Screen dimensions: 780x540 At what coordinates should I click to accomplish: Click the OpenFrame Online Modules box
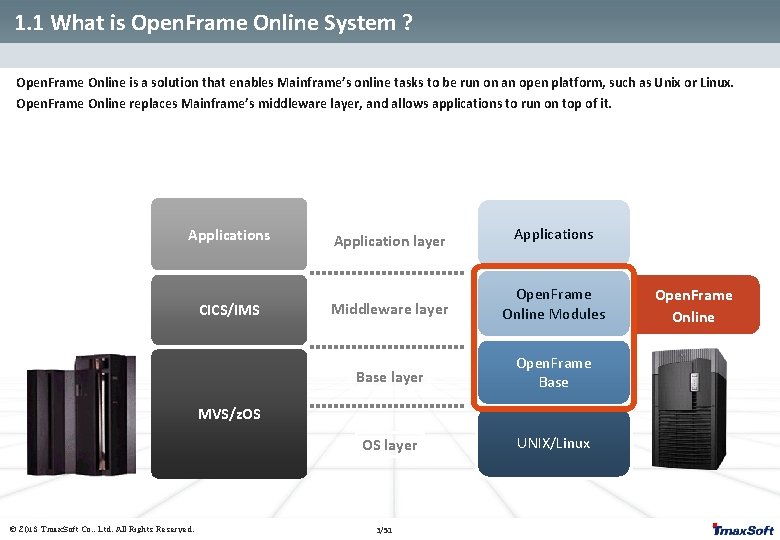point(554,304)
